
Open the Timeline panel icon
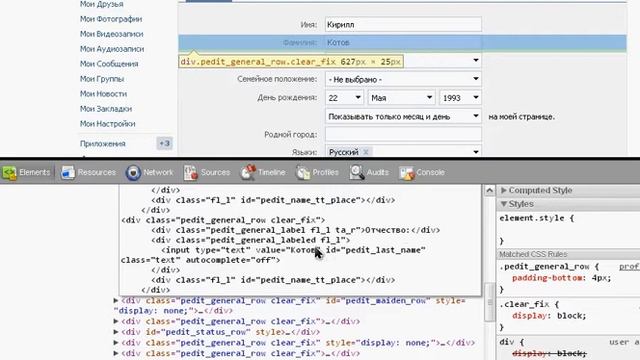(x=248, y=172)
